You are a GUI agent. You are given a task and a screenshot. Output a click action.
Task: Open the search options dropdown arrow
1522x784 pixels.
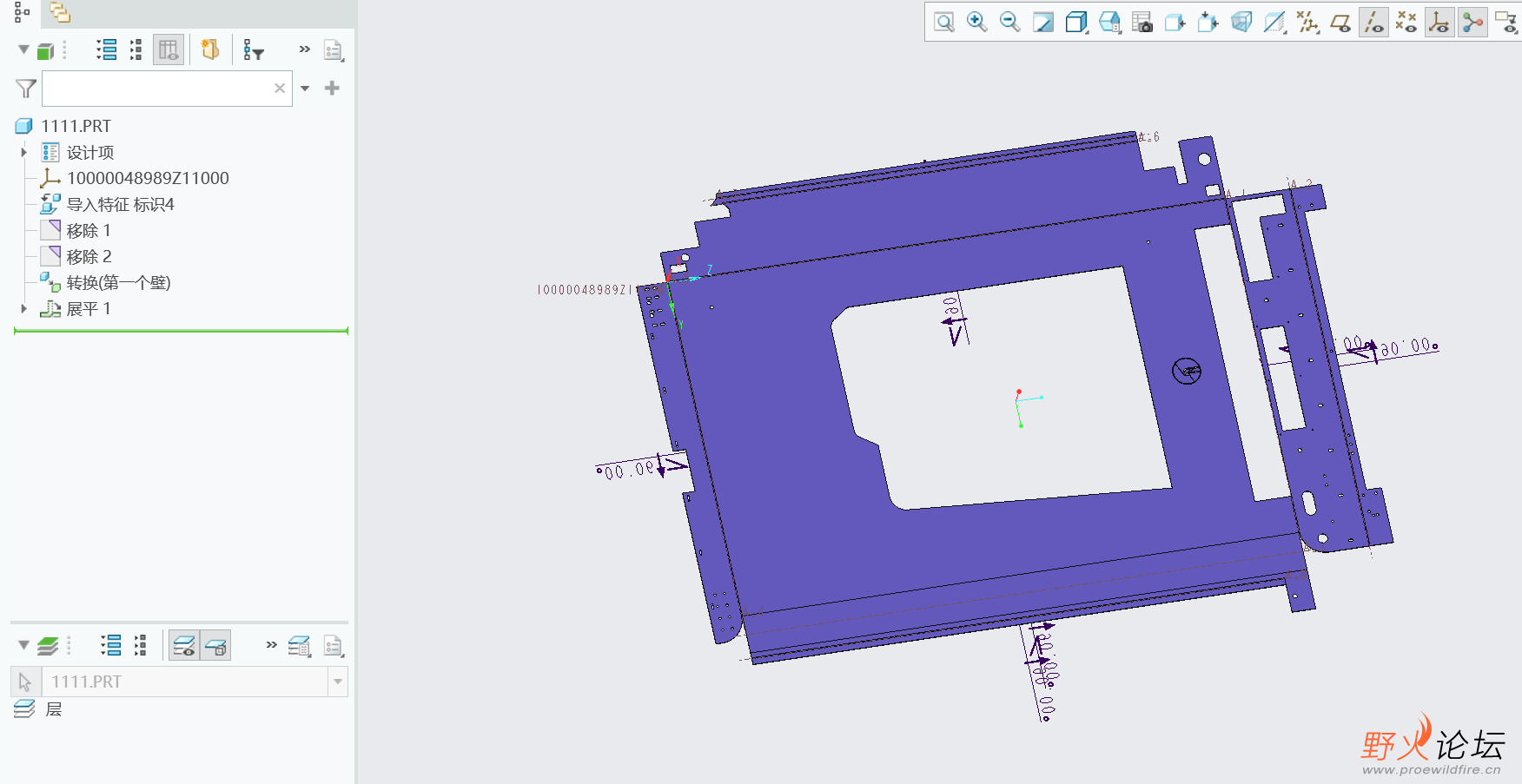click(305, 89)
